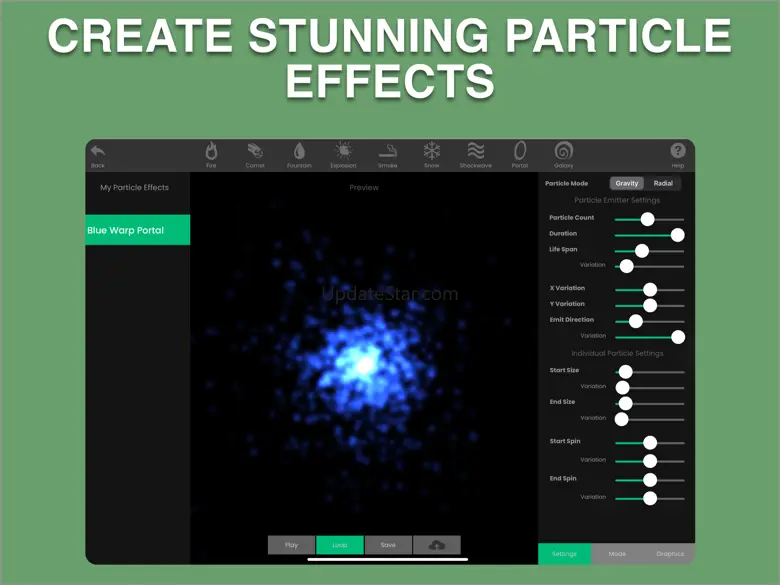Select the Comet preset icon

255,151
